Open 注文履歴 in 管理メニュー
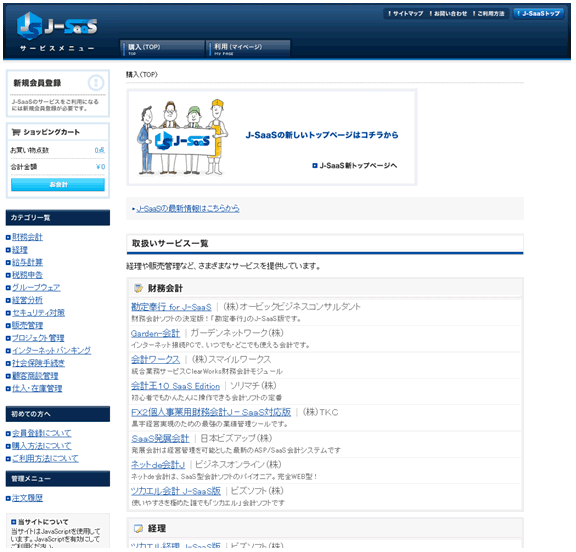 click(28, 498)
